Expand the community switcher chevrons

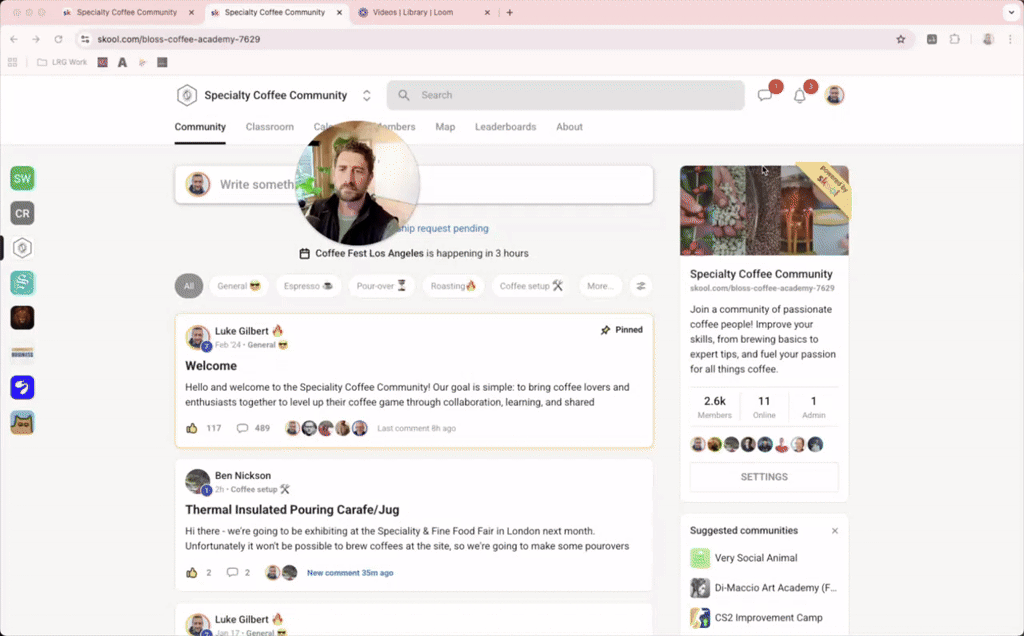pyautogui.click(x=366, y=95)
